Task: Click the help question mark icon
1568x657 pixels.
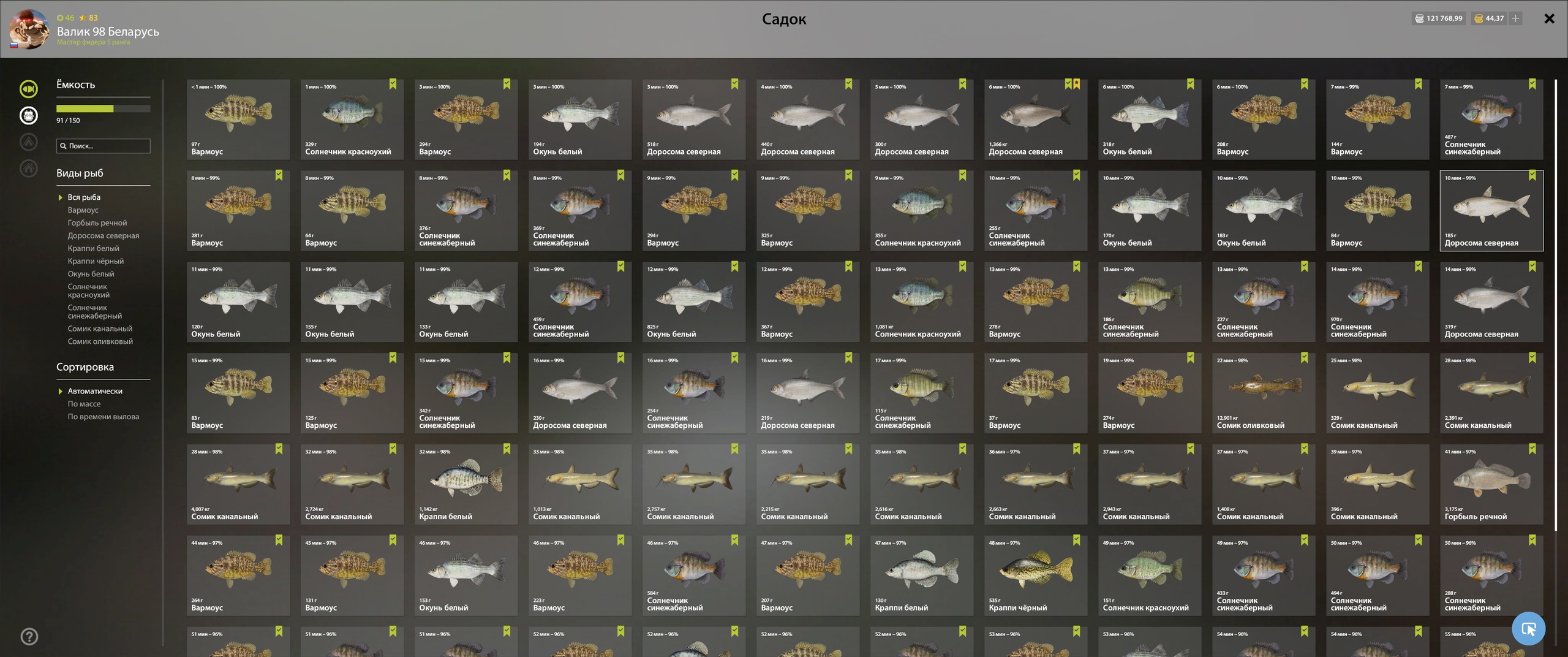Action: point(29,636)
